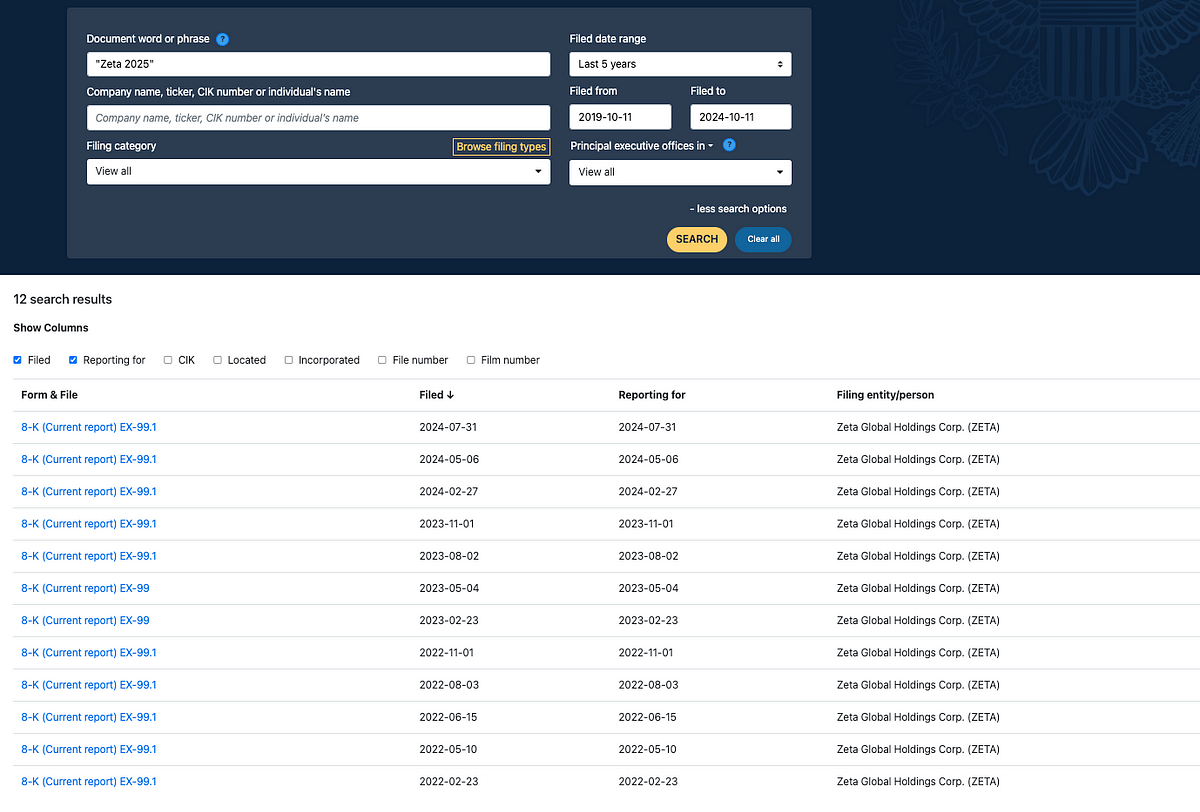Enable the Incorporated column checkbox

click(289, 360)
